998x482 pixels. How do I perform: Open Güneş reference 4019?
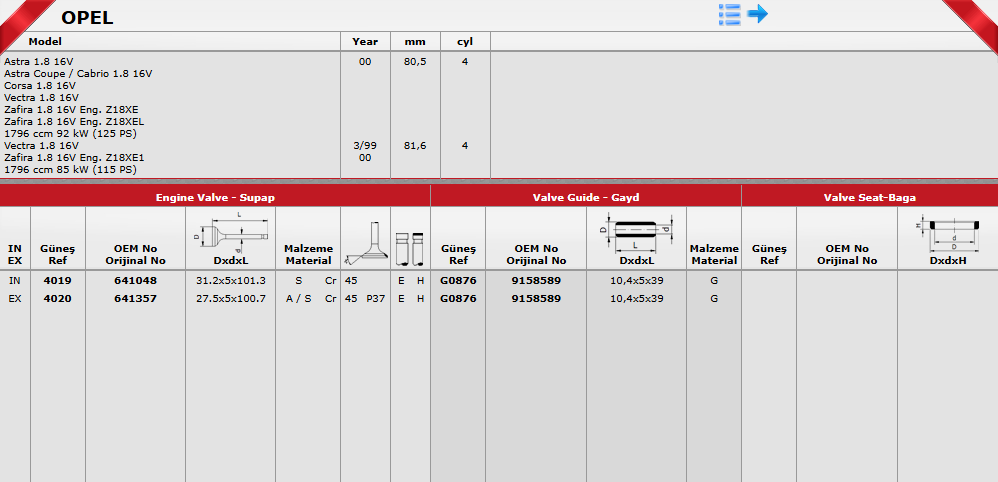click(57, 280)
